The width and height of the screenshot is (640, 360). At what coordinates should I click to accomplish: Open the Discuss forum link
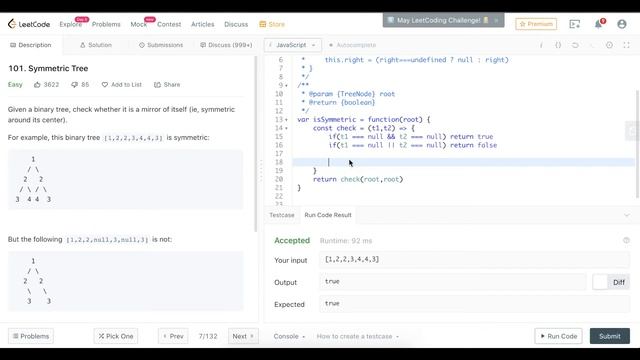236,24
